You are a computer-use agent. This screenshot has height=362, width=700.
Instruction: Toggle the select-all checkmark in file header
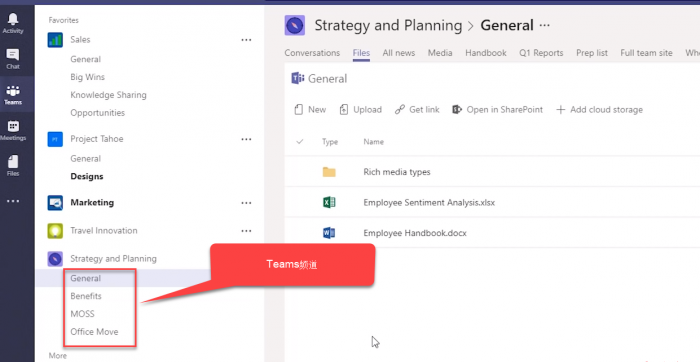click(300, 142)
